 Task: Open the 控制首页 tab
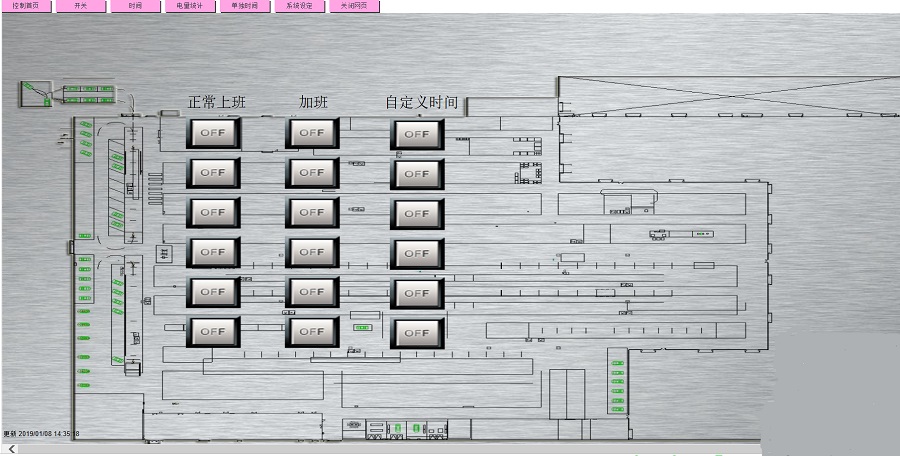[x=26, y=6]
